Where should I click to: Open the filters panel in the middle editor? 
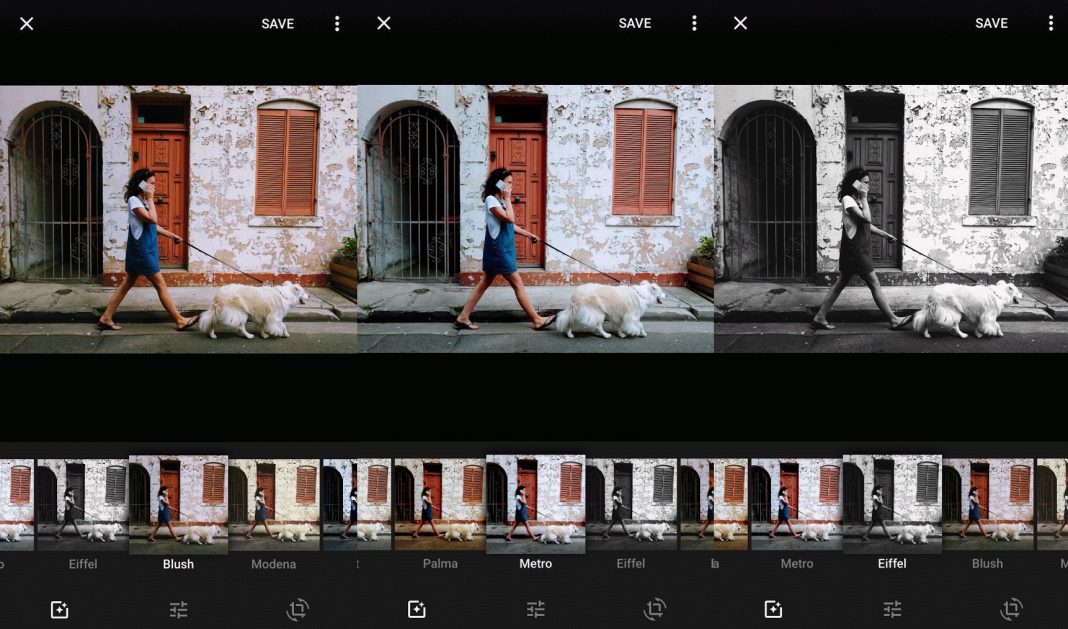tap(416, 609)
